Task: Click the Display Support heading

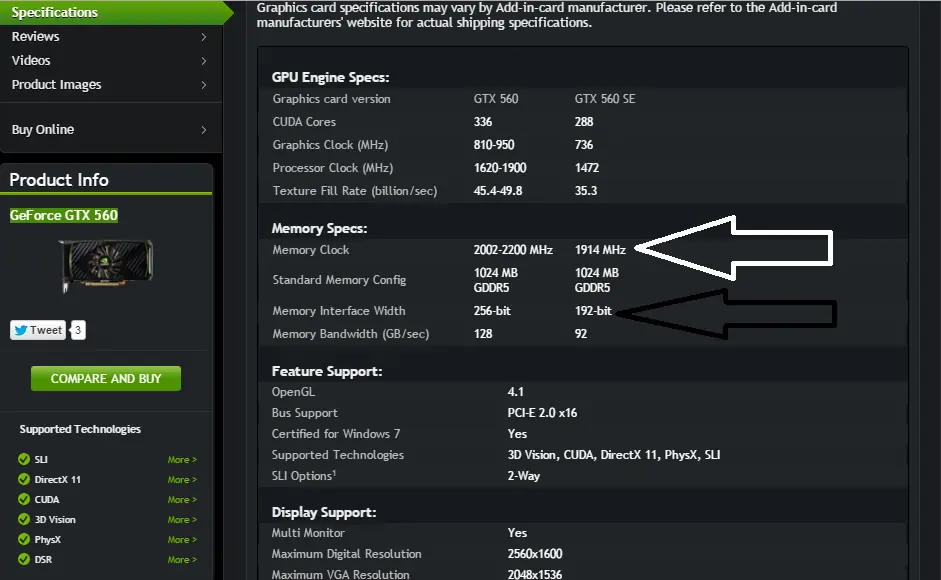Action: pyautogui.click(x=323, y=512)
